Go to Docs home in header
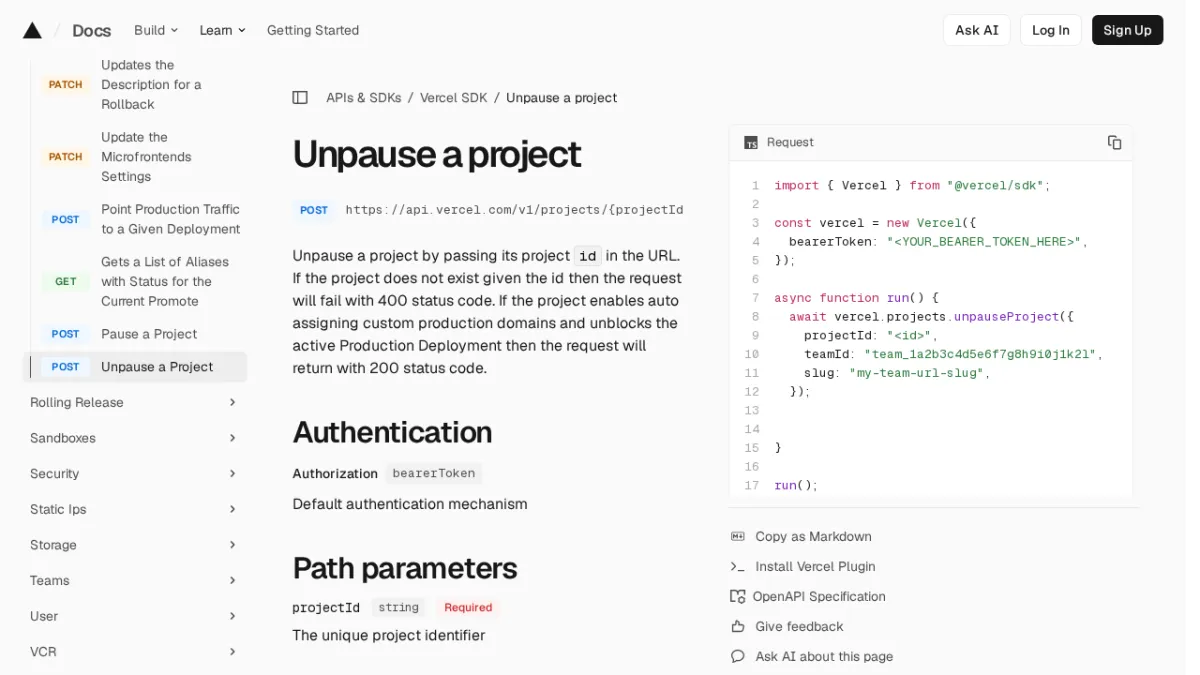The image size is (1200, 675). 92,30
